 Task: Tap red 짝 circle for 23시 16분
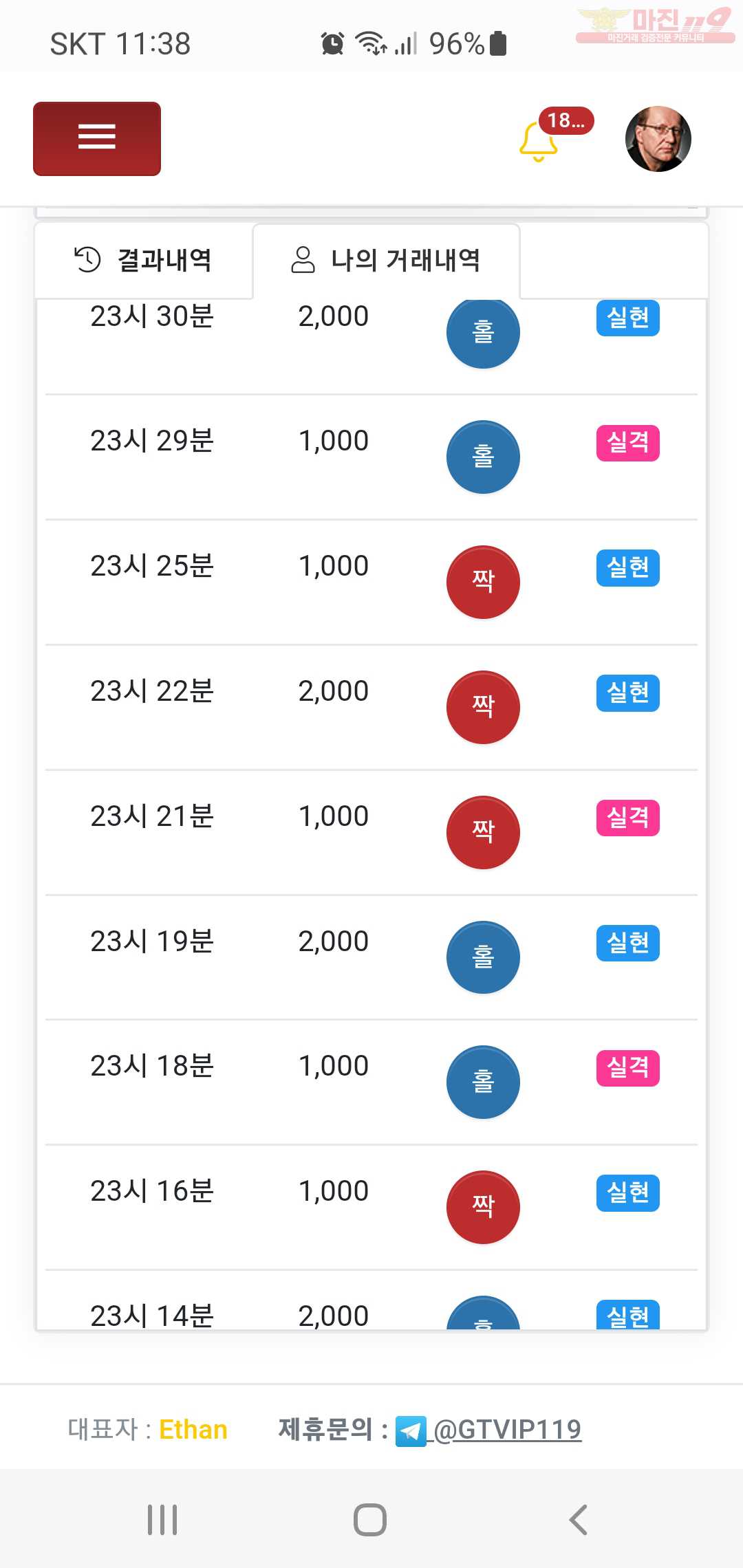point(483,1207)
